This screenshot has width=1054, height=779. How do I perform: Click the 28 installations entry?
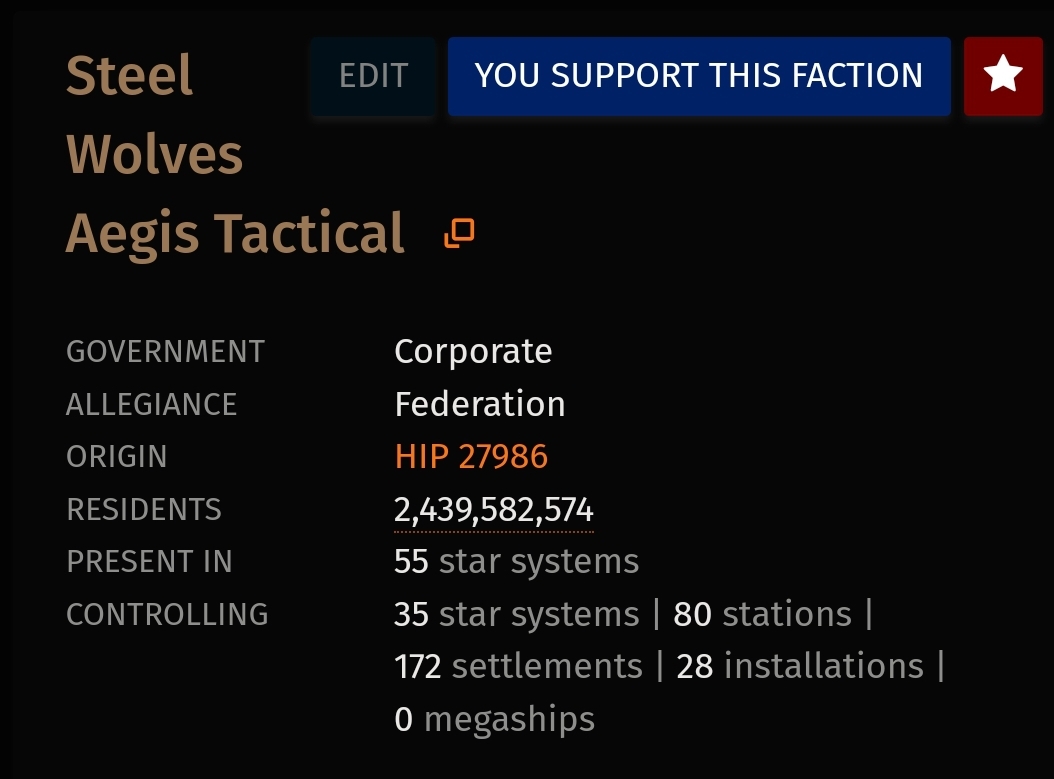800,667
